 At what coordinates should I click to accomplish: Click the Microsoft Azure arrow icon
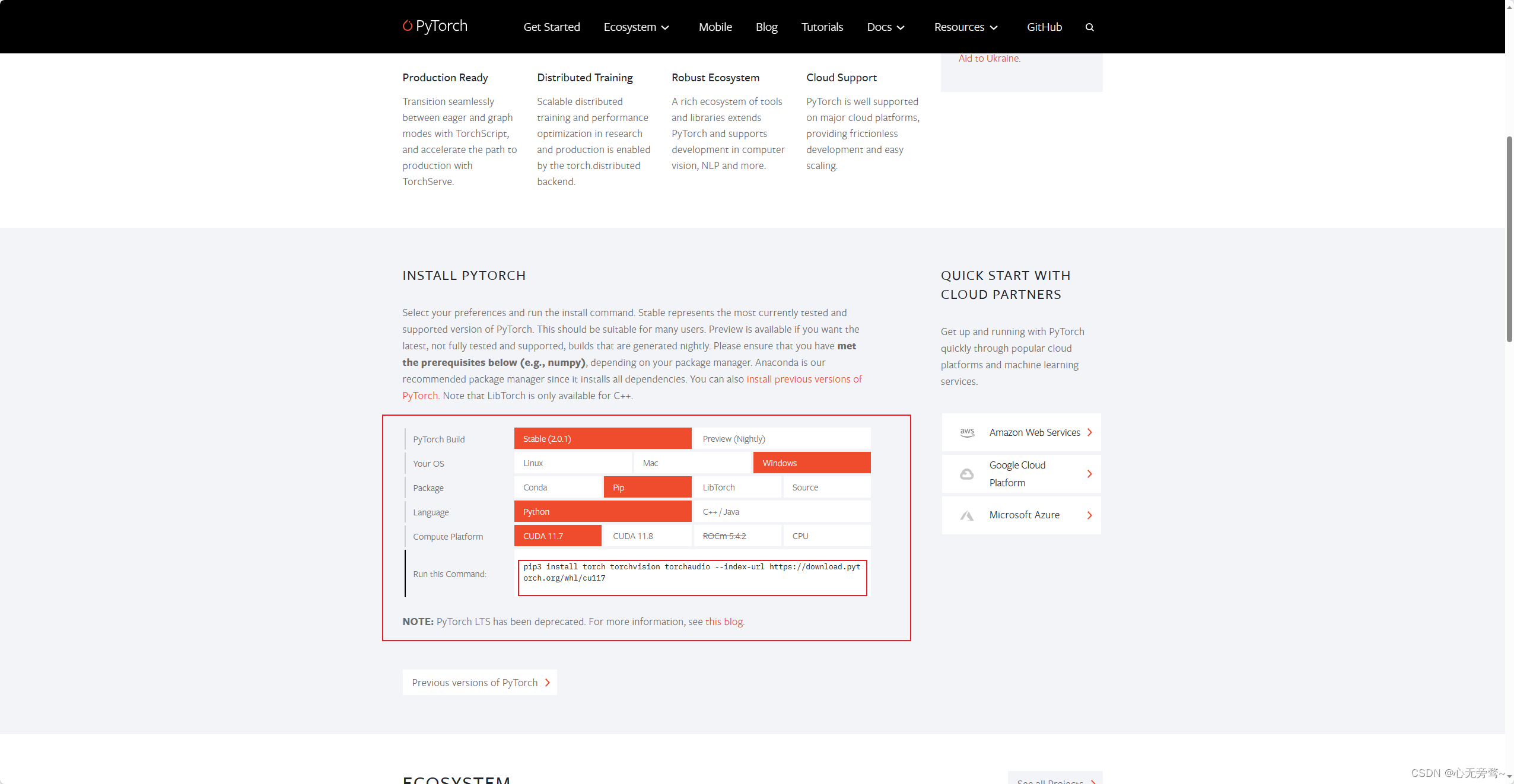pyautogui.click(x=1089, y=515)
